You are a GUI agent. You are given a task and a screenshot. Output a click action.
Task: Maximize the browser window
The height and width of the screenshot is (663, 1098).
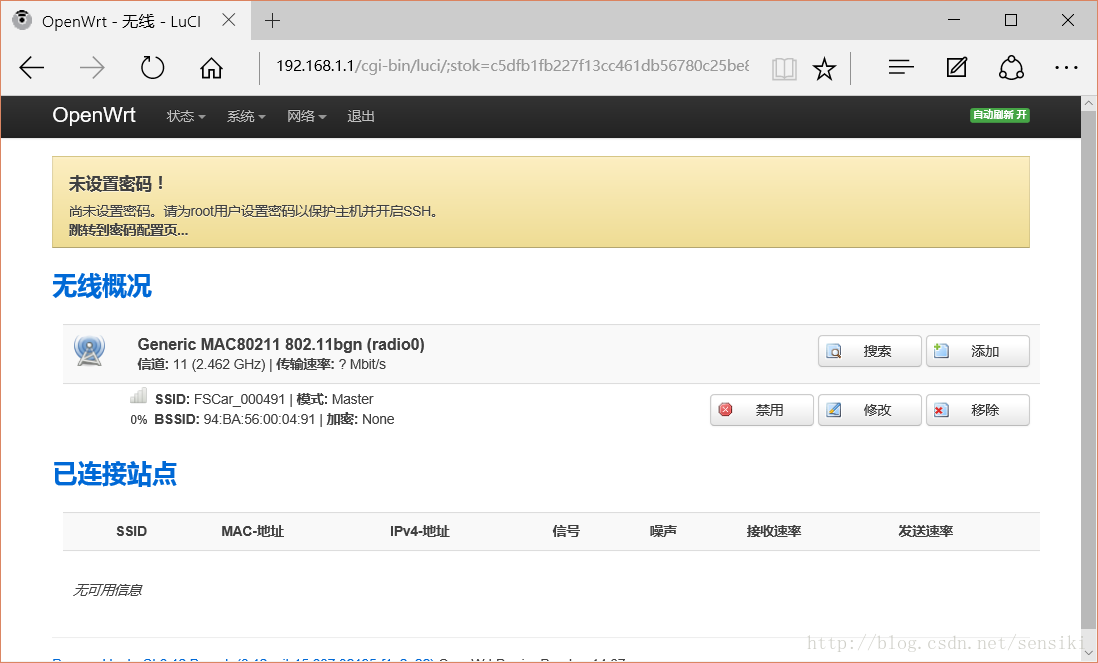(x=1010, y=20)
